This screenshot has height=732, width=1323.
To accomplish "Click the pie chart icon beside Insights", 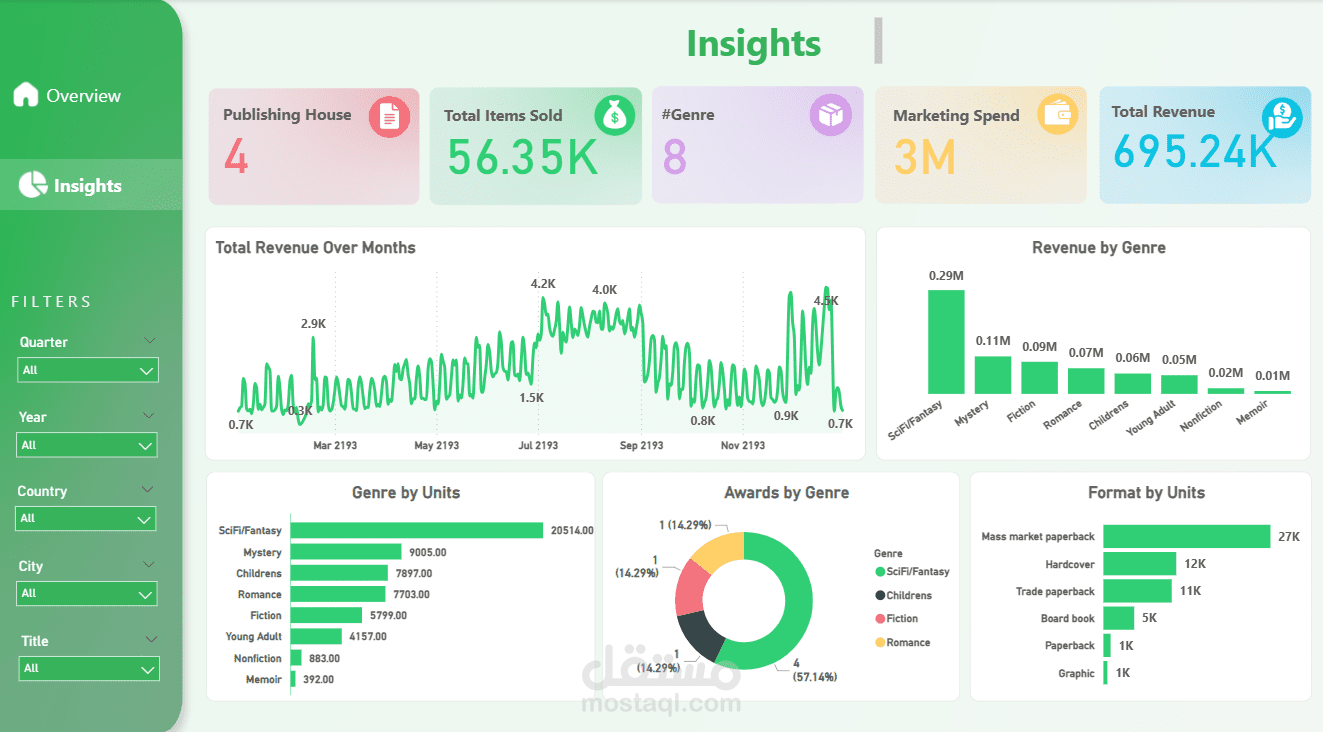I will (33, 184).
